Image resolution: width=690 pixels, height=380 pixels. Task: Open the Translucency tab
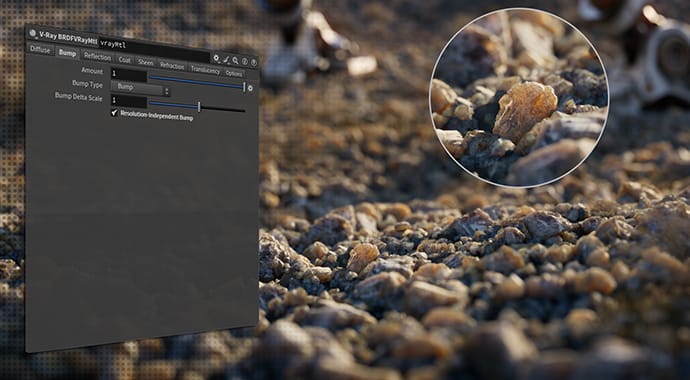(205, 69)
